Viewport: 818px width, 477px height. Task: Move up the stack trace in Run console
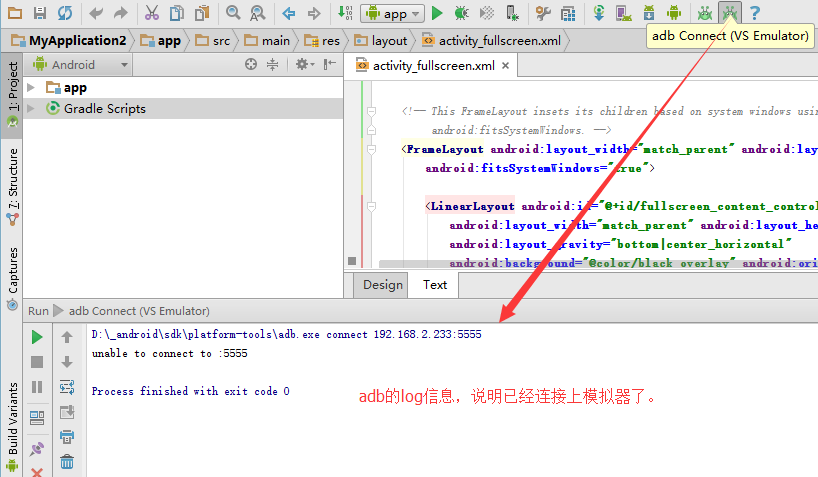[67, 337]
